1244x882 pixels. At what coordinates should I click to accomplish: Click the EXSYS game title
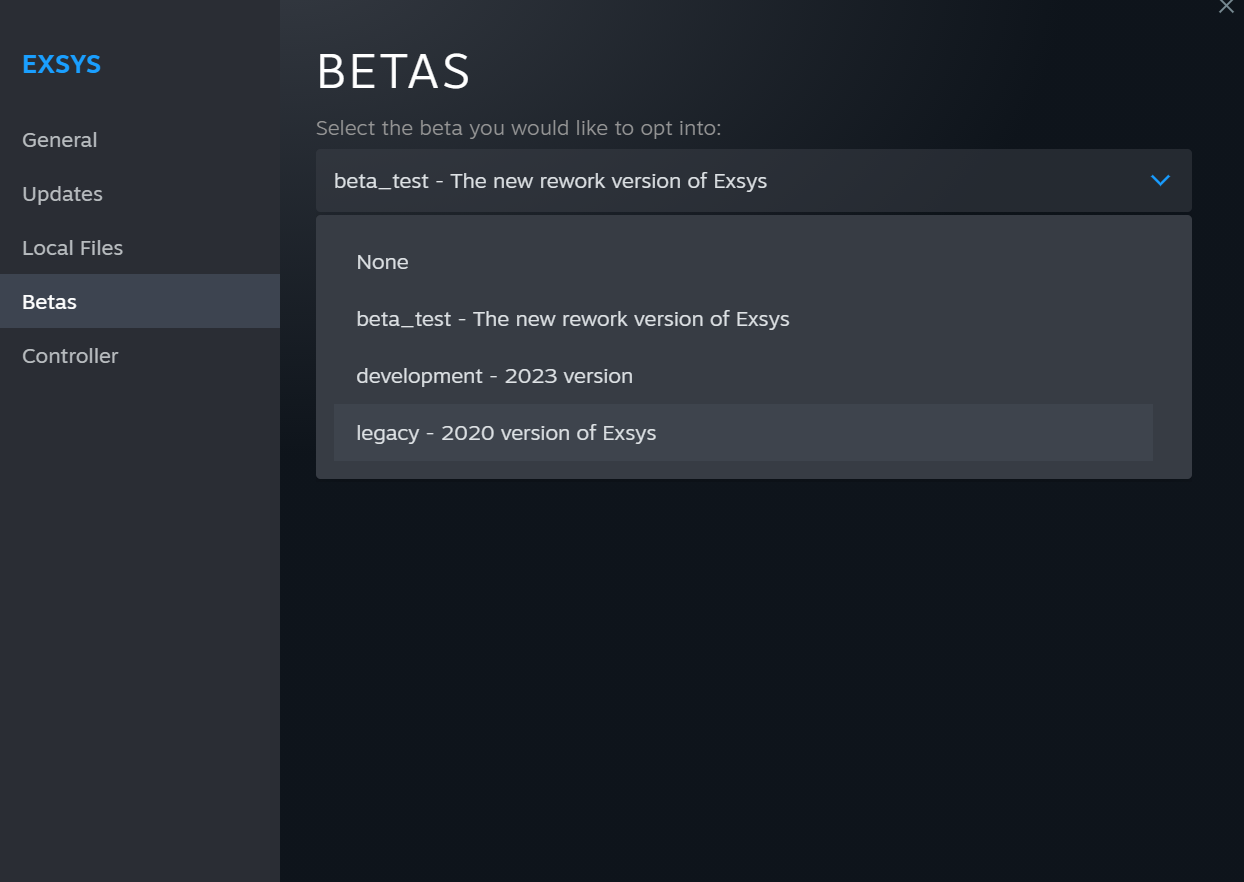tap(61, 65)
